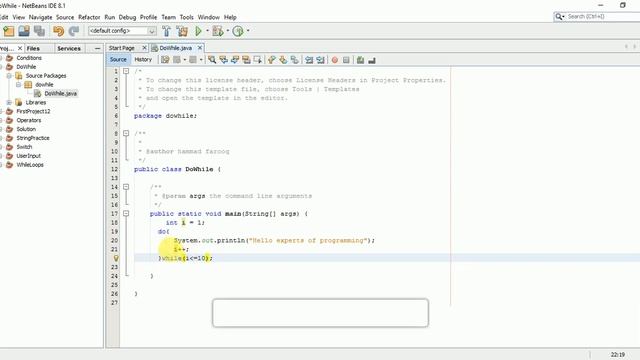Redo the last undone action
Screen dimensions: 640x360
click(x=74, y=31)
